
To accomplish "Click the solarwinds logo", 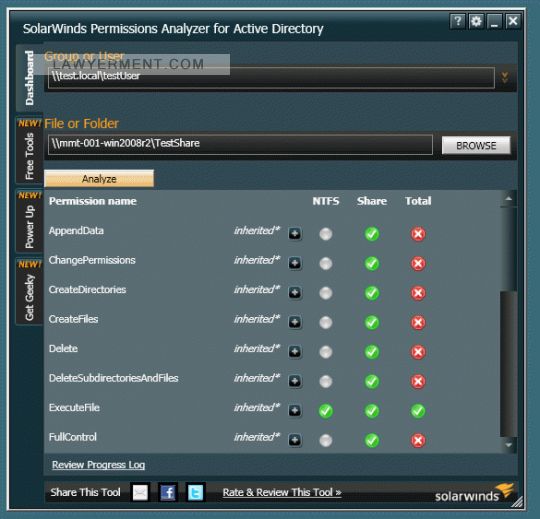I will [x=475, y=492].
